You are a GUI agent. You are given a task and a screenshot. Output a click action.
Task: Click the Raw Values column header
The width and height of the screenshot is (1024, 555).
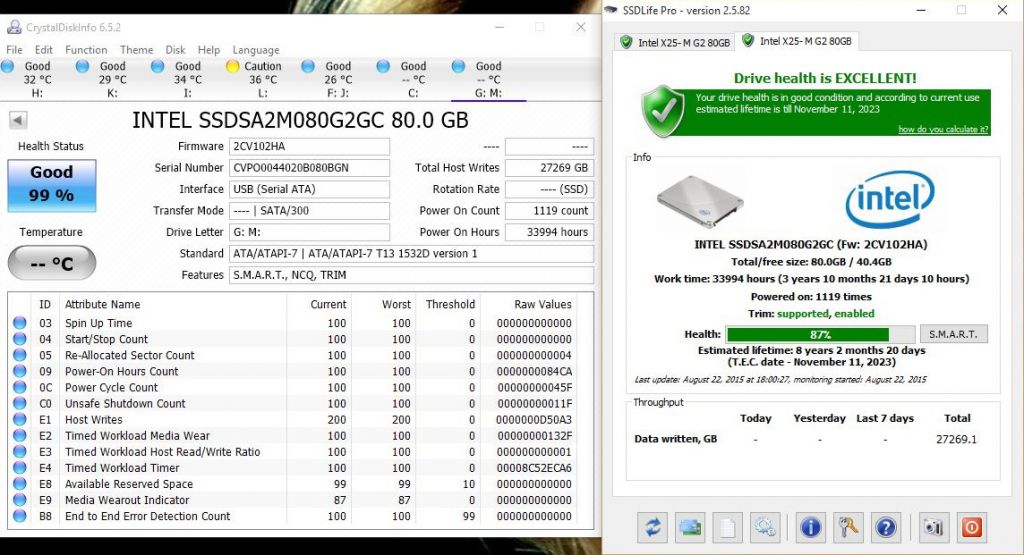click(543, 304)
